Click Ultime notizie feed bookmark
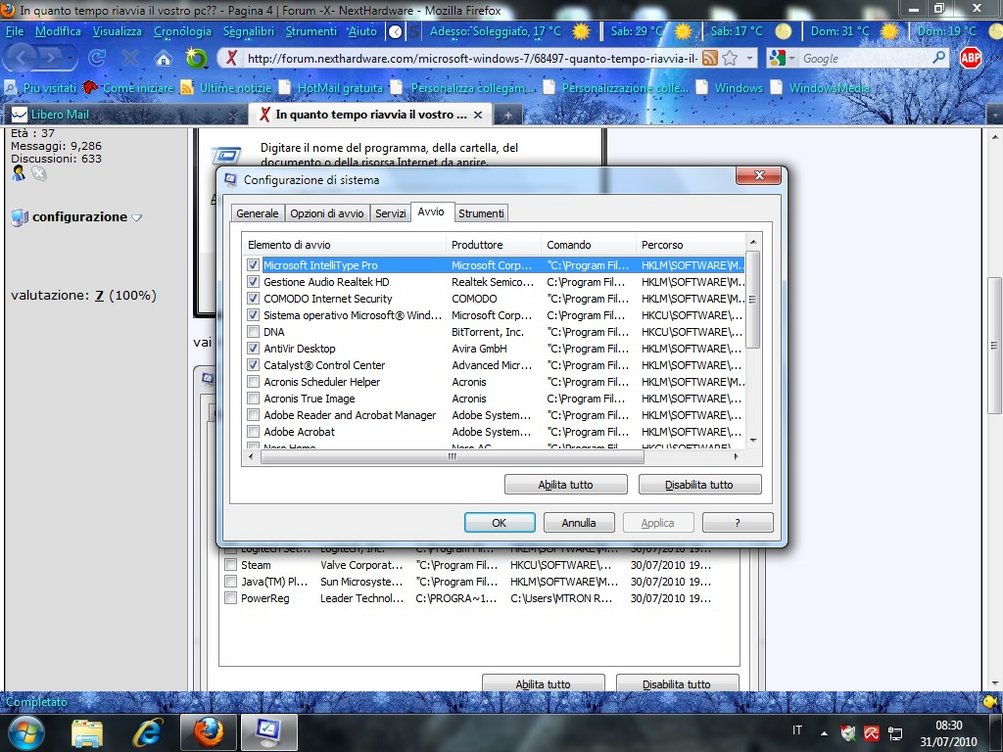 click(x=226, y=88)
